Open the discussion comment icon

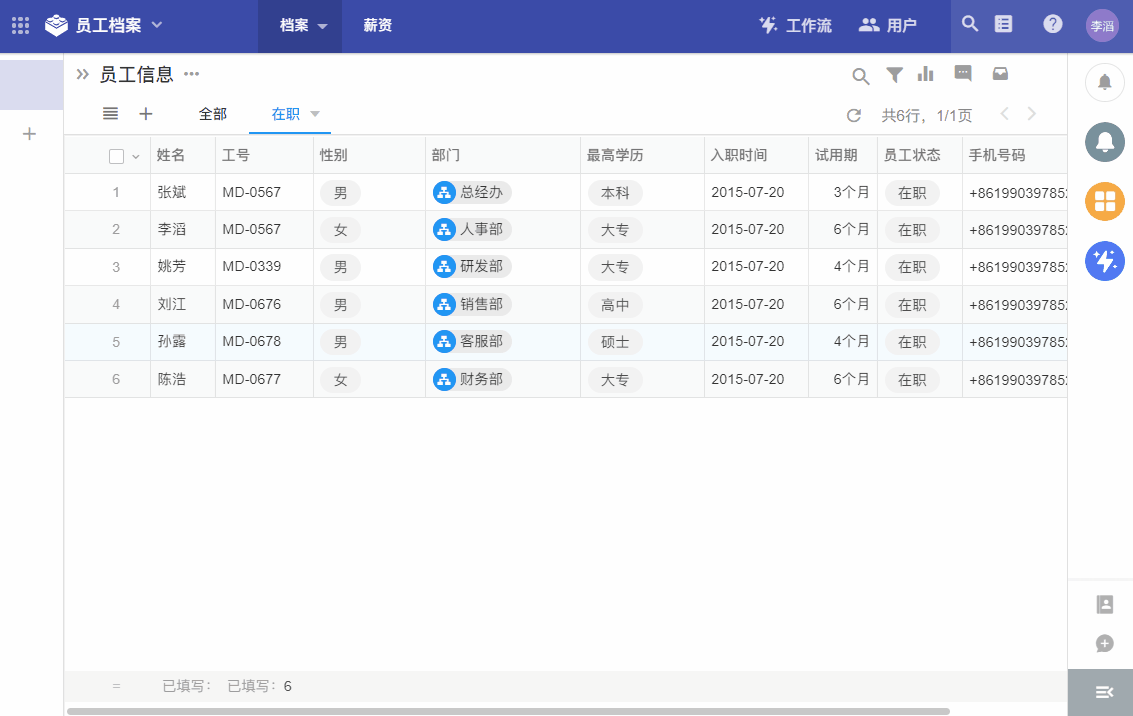(963, 74)
